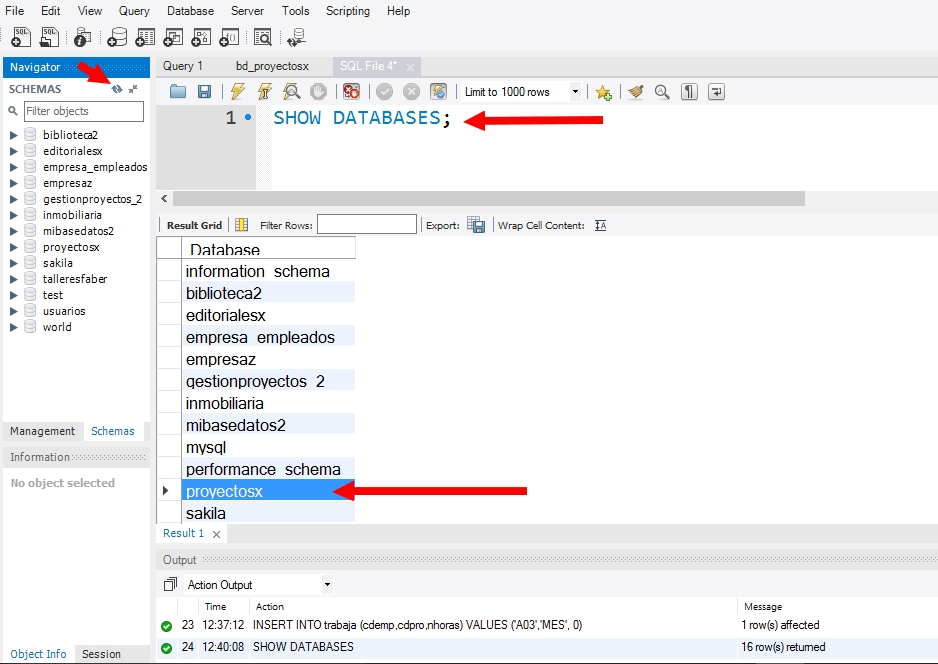938x664 pixels.
Task: Open the Database menu
Action: (190, 11)
